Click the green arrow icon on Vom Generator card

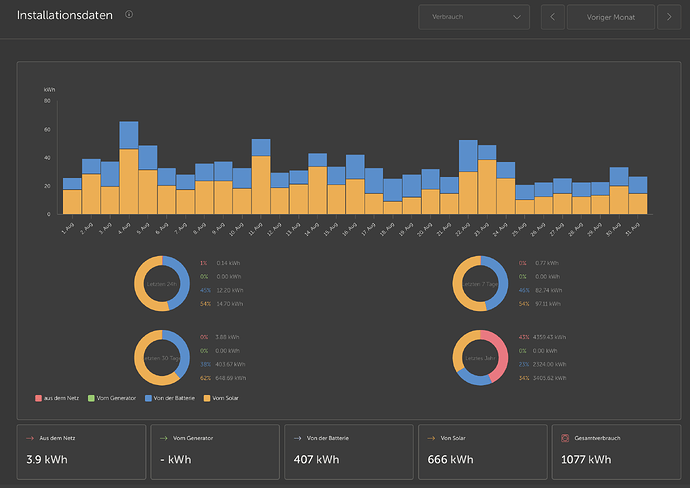(x=164, y=438)
